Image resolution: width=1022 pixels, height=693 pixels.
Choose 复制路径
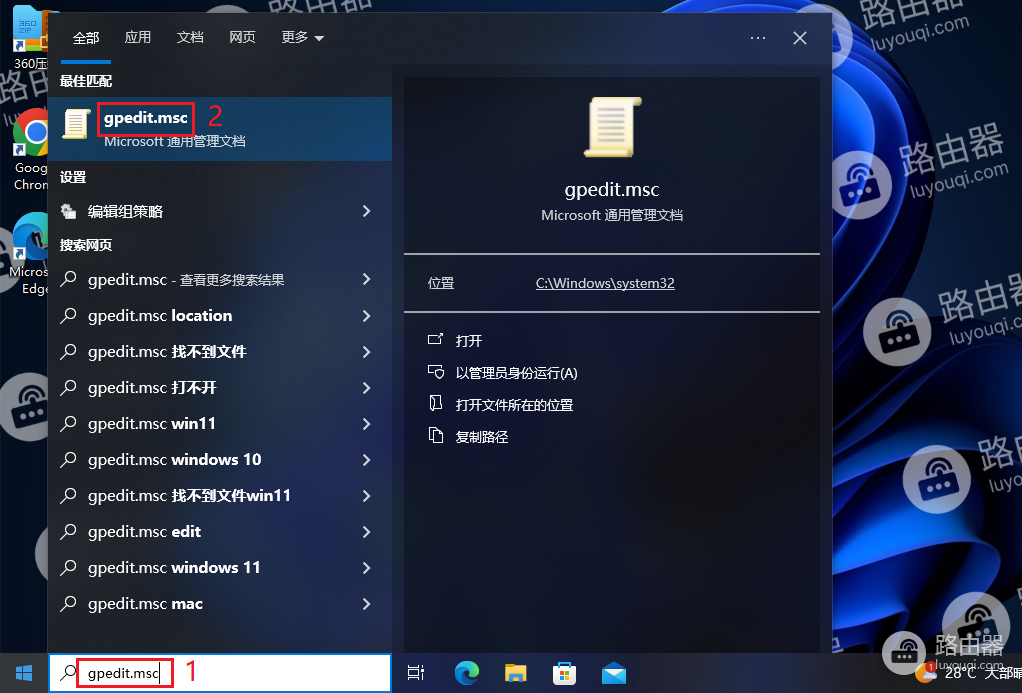(482, 437)
